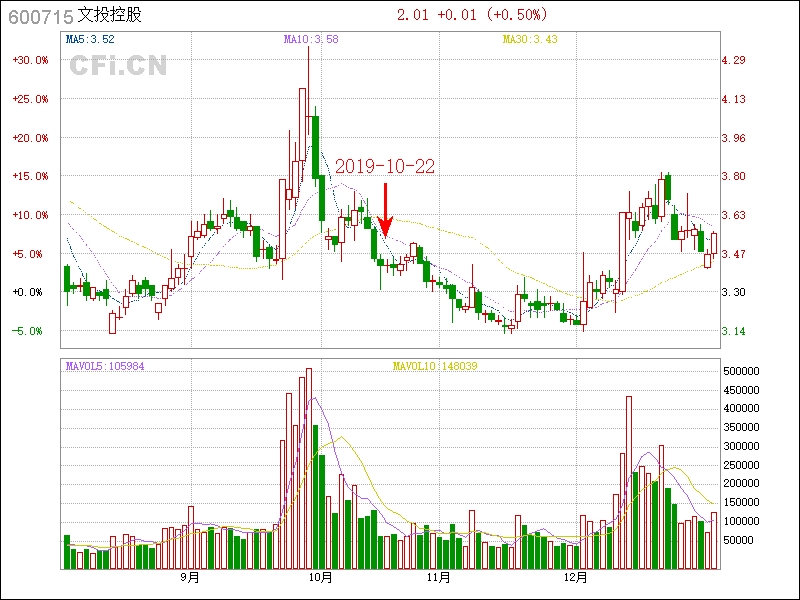Select the 10月 label on time axis
The height and width of the screenshot is (600, 800).
click(x=320, y=578)
